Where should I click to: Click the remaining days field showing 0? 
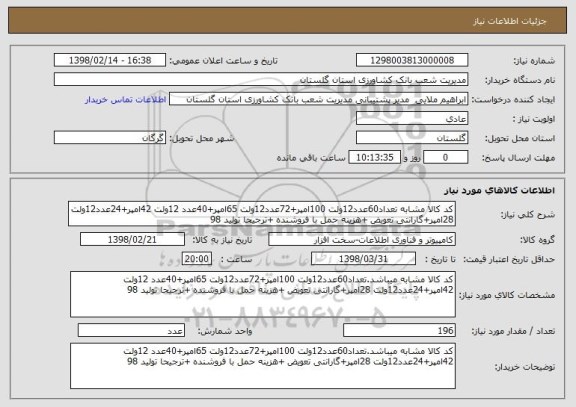[446, 157]
